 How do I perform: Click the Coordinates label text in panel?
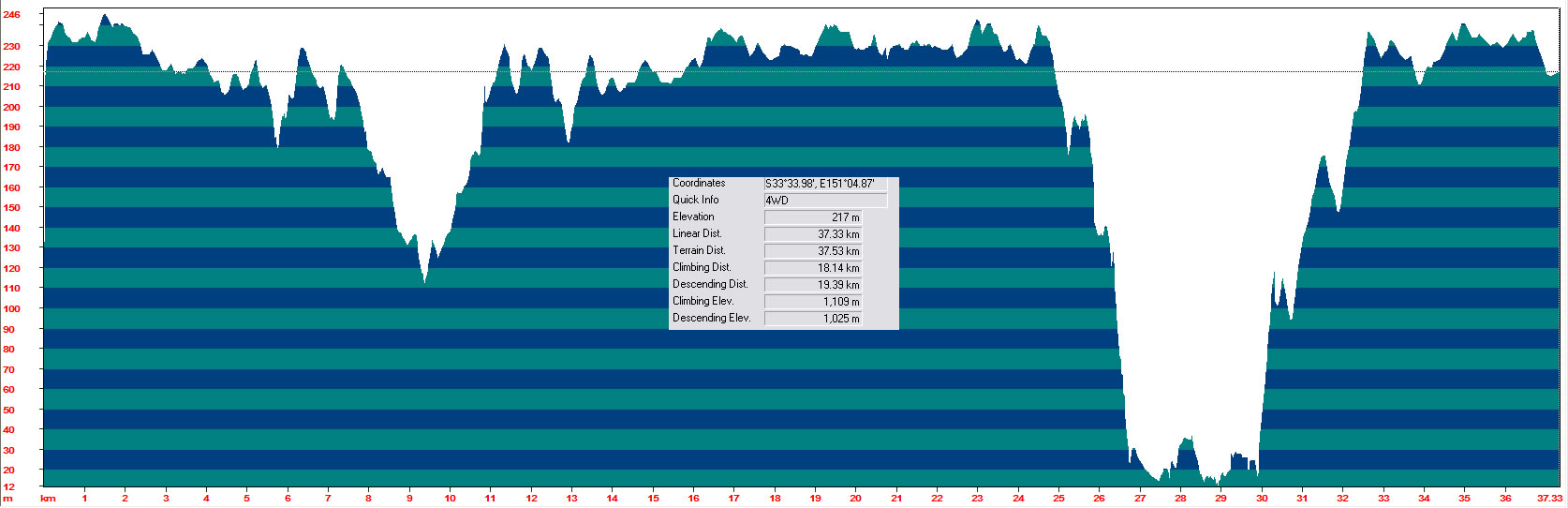point(699,184)
